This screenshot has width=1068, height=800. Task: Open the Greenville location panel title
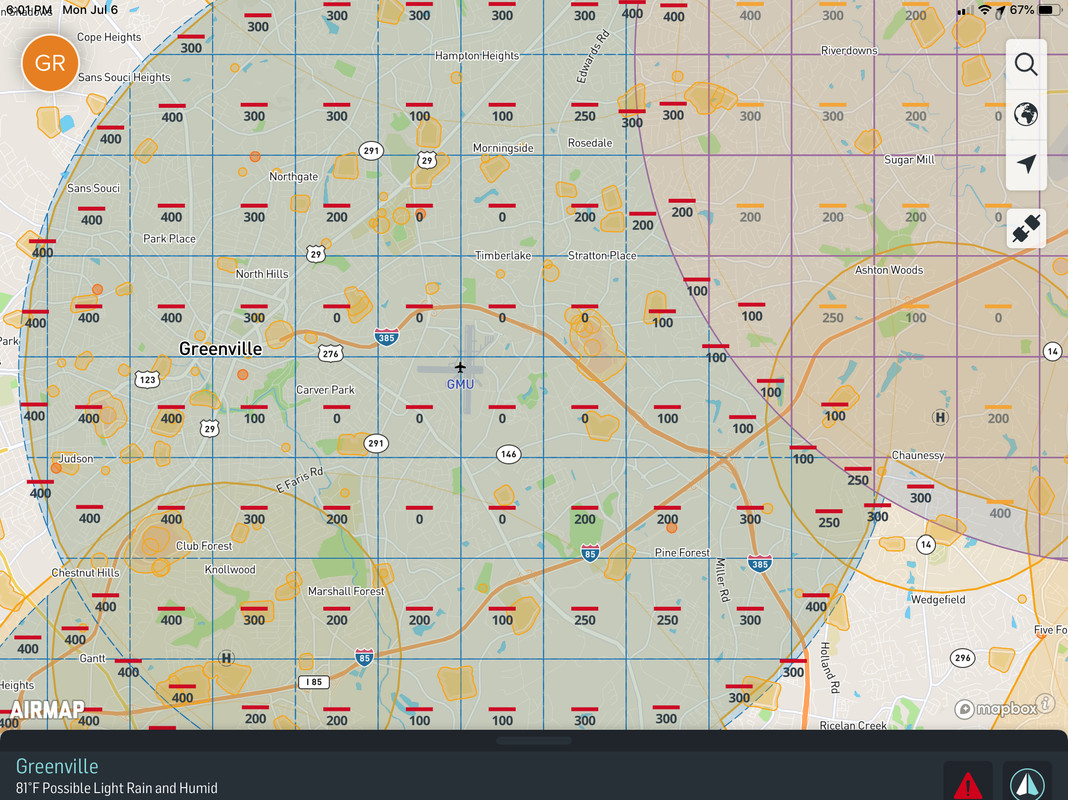(57, 766)
